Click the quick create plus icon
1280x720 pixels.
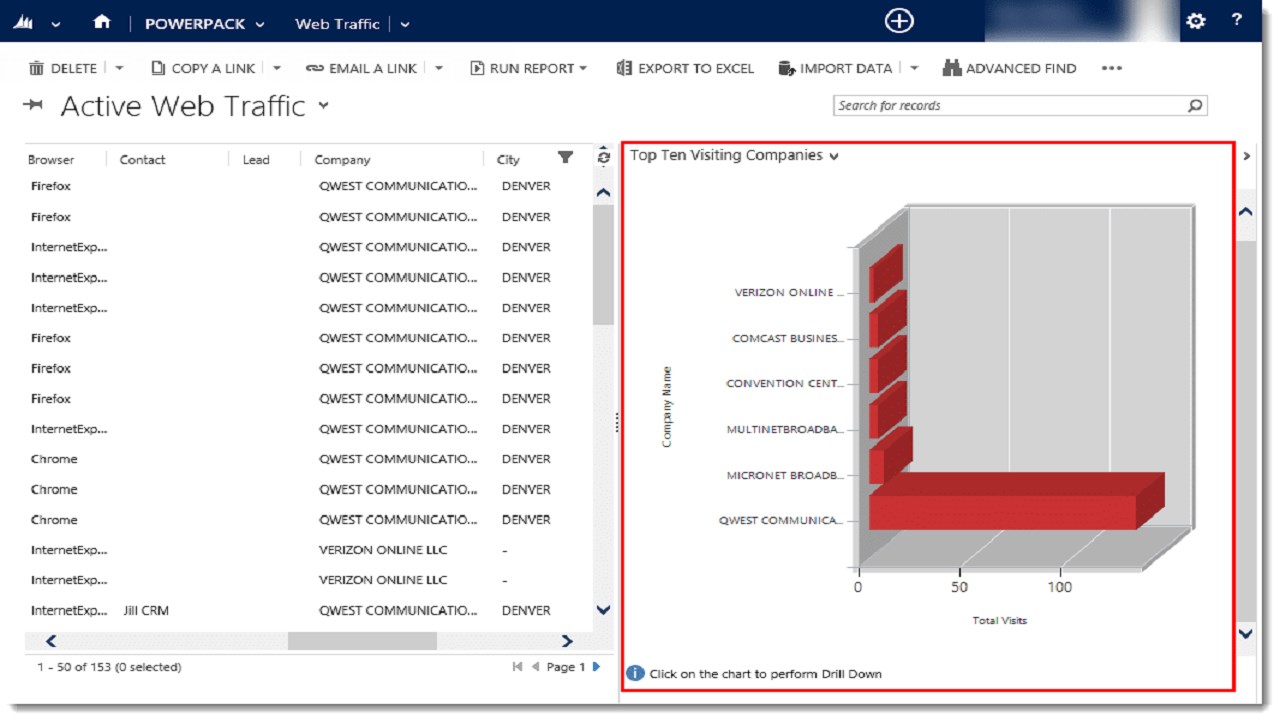[899, 21]
